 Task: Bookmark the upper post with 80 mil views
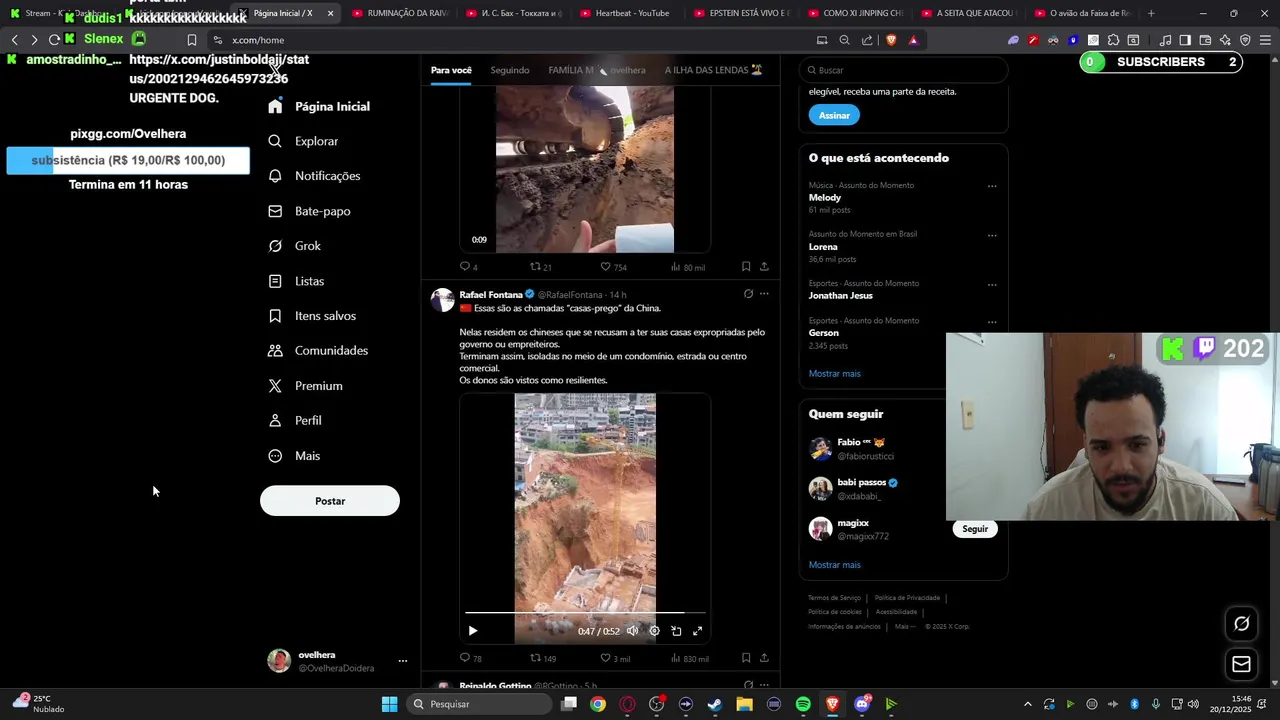click(x=746, y=267)
